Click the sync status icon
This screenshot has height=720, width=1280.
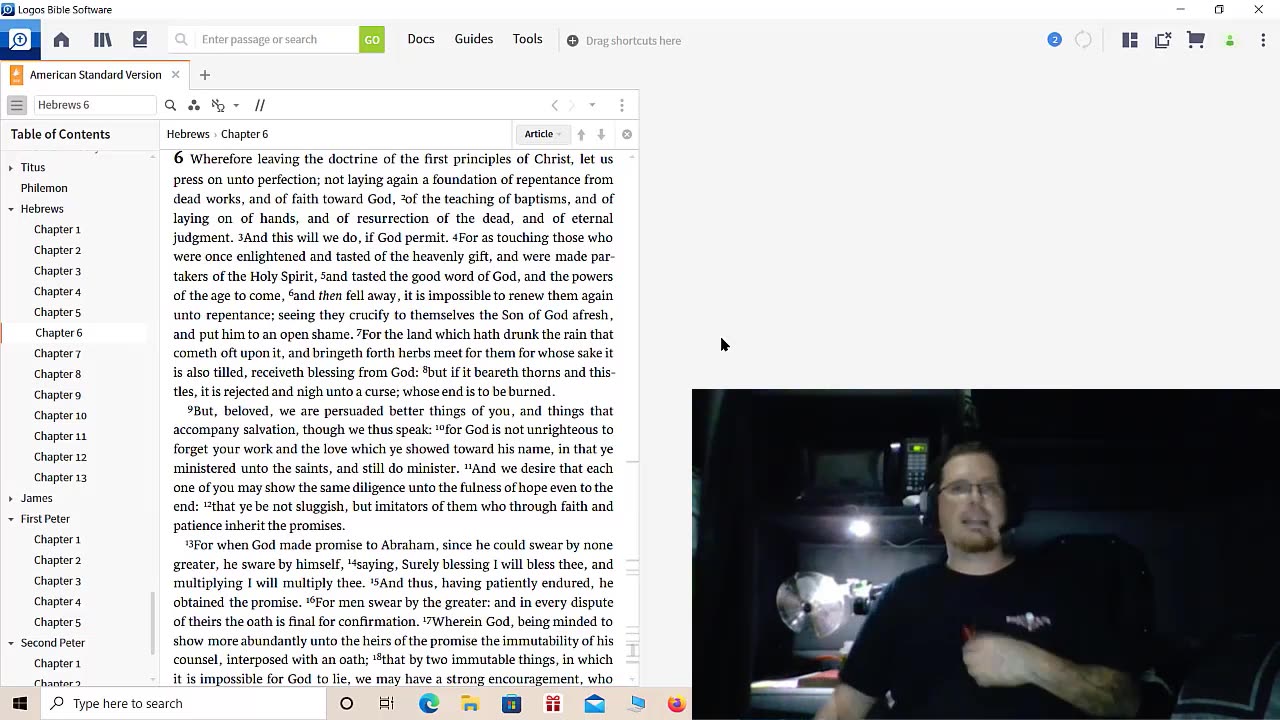pos(1084,40)
